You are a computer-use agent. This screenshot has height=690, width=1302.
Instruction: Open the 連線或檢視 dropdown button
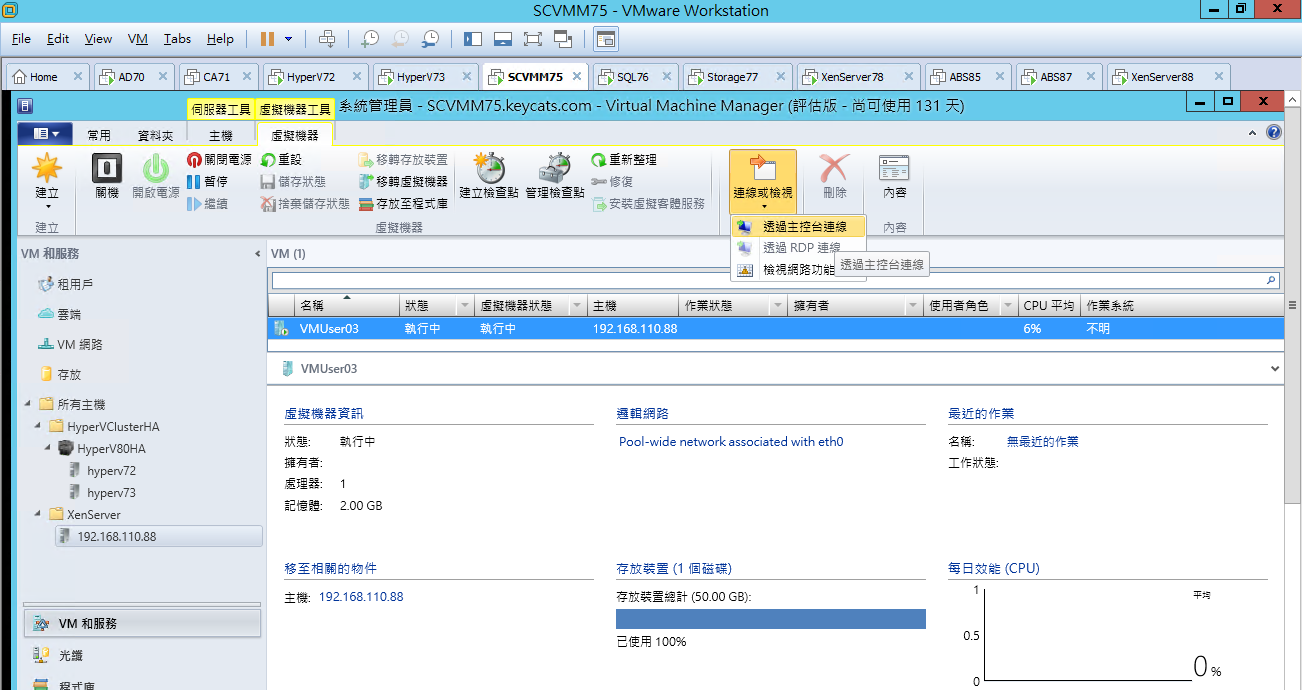(x=763, y=181)
